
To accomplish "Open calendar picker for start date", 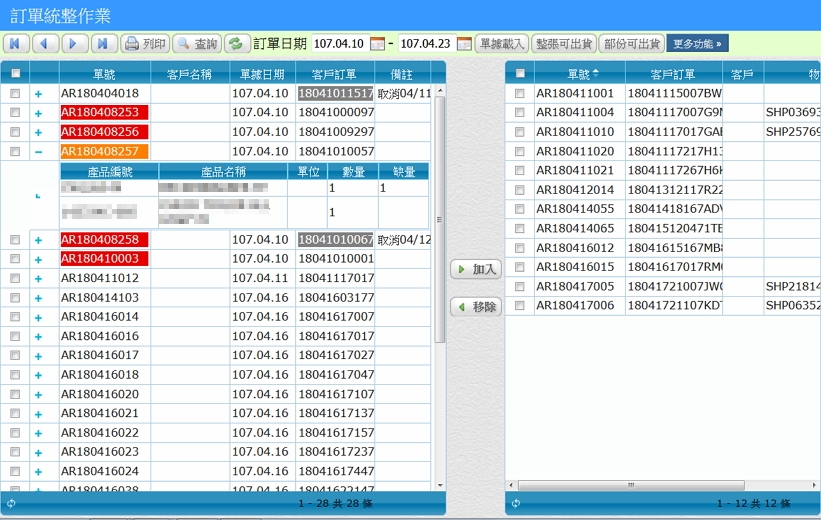I will [377, 44].
